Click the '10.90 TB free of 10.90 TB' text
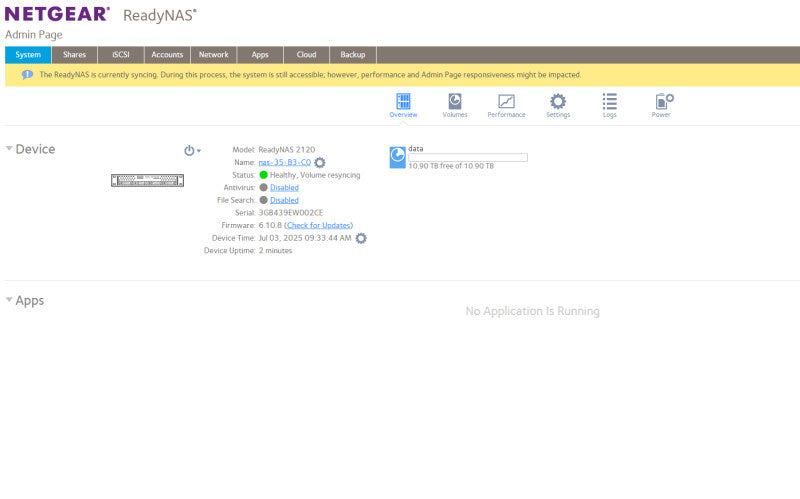 pyautogui.click(x=451, y=166)
